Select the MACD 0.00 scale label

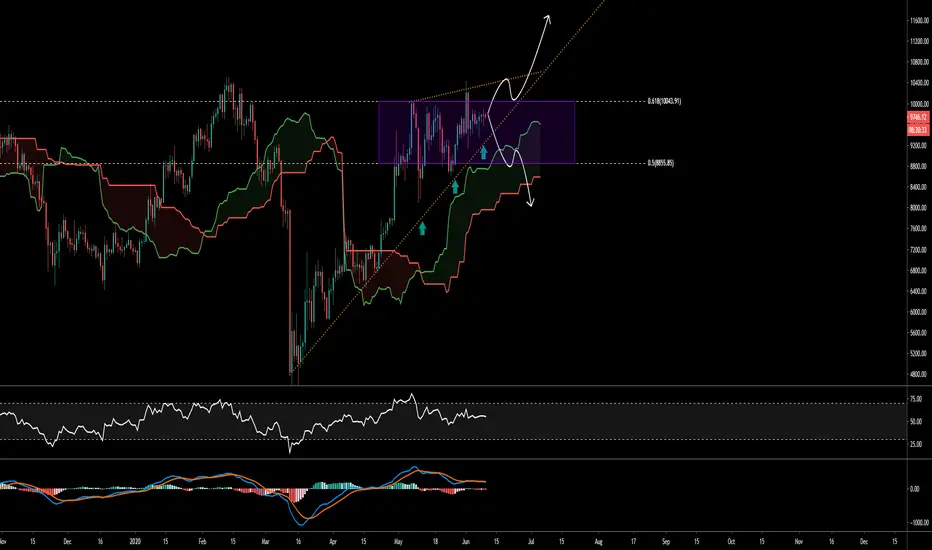tap(915, 489)
